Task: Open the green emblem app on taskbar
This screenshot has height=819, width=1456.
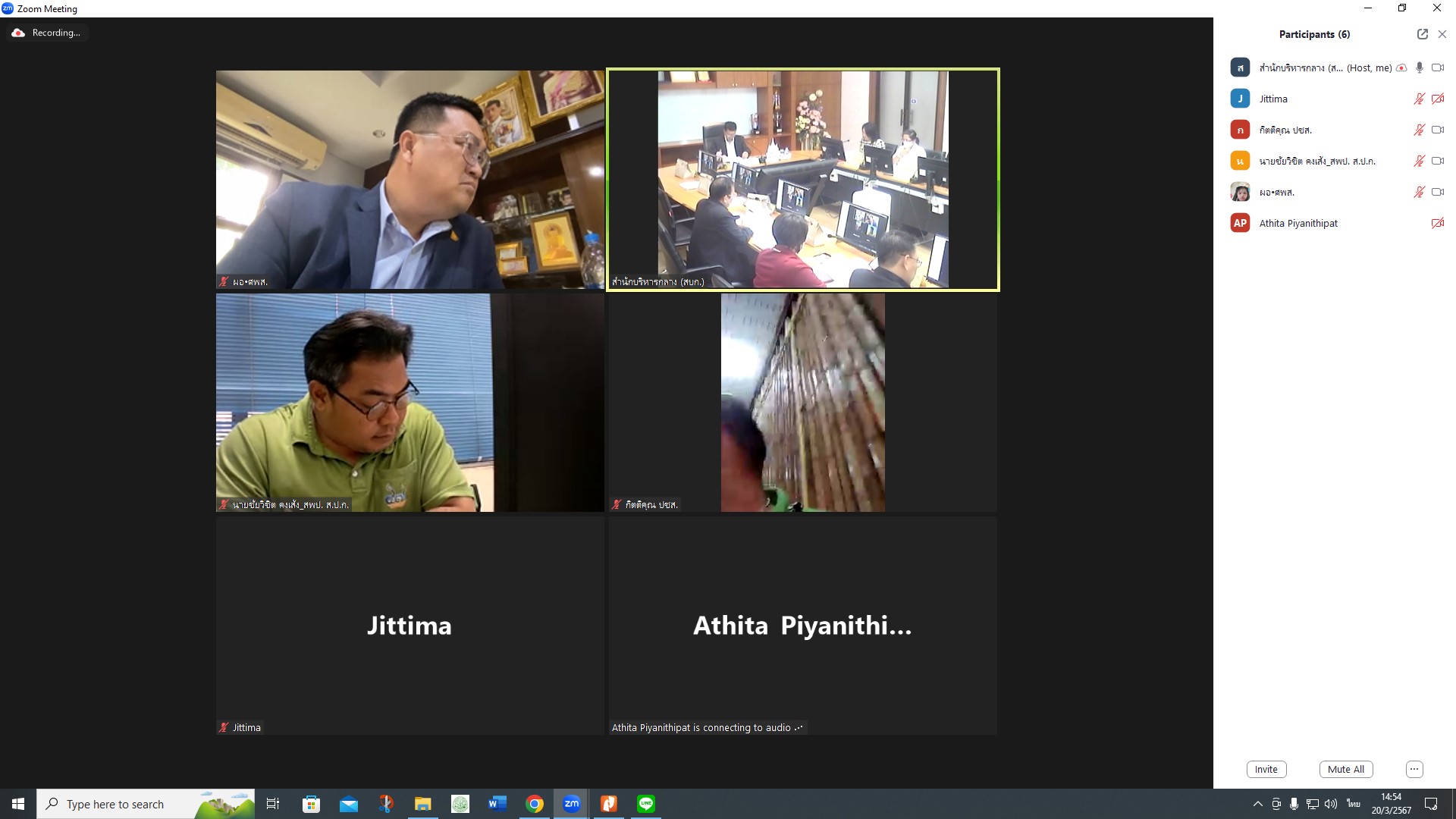Action: click(460, 804)
